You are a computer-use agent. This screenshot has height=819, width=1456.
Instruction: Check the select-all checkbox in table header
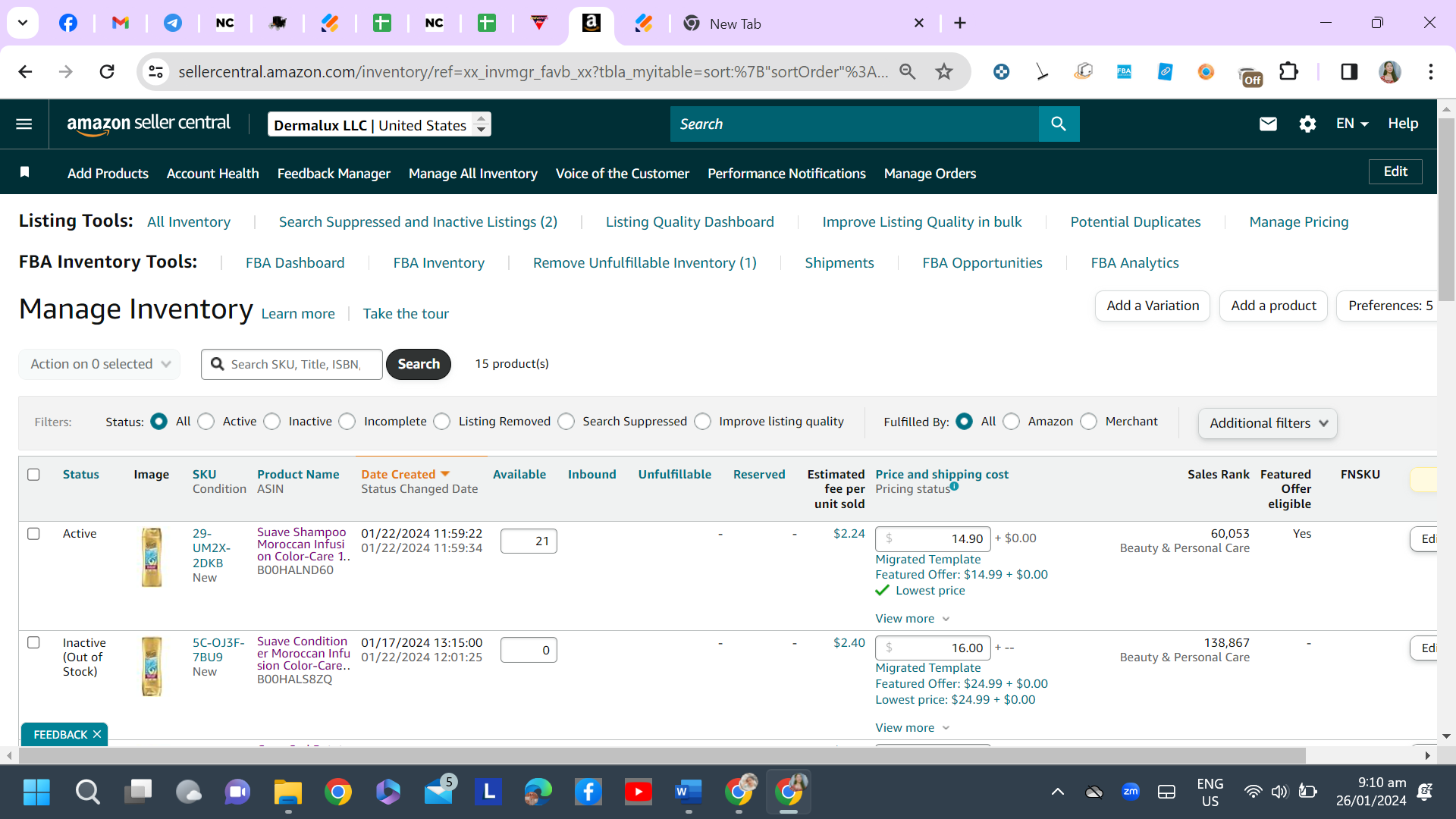click(33, 474)
